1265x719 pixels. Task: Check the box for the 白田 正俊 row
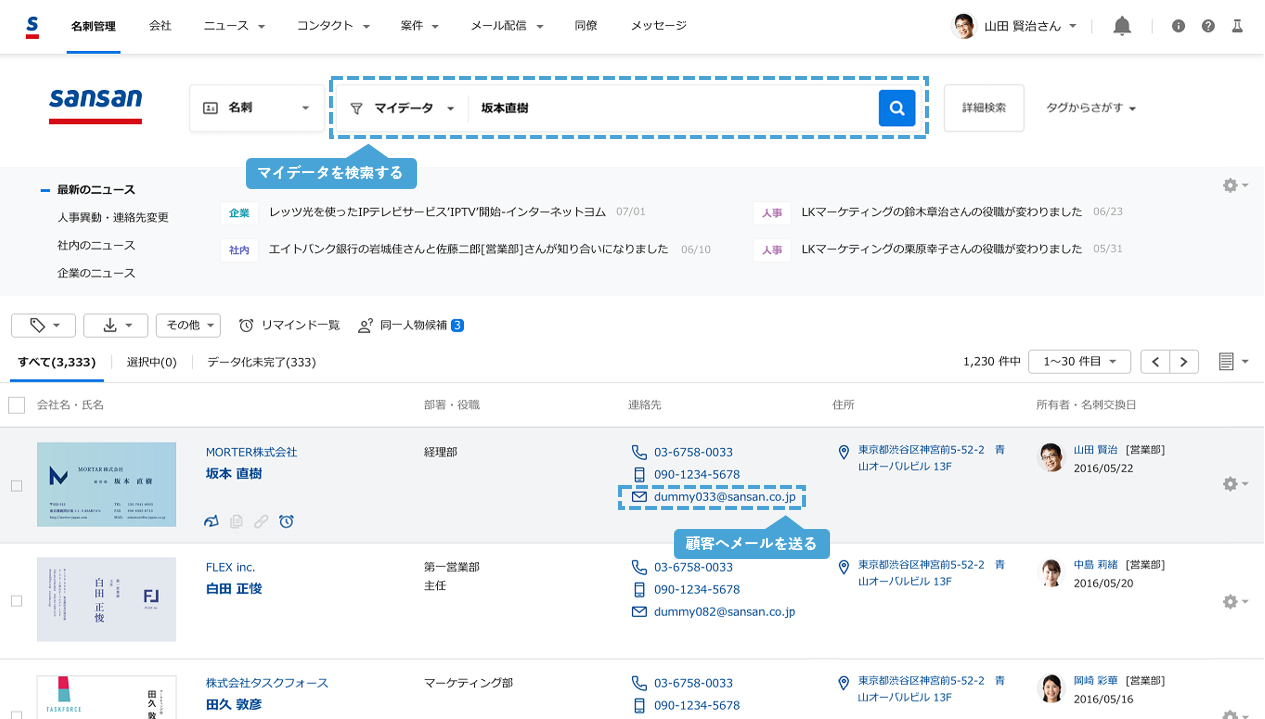(x=16, y=601)
